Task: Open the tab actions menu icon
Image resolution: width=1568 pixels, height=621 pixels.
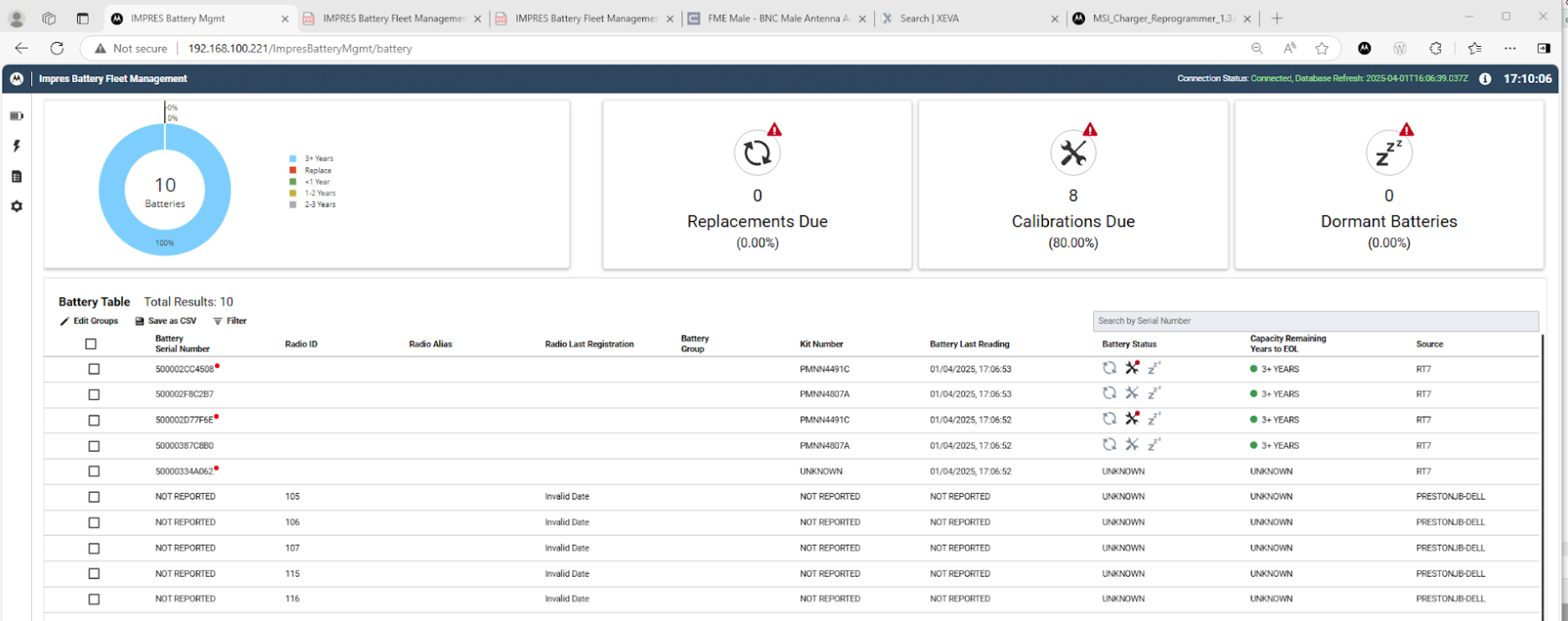Action: coord(82,18)
